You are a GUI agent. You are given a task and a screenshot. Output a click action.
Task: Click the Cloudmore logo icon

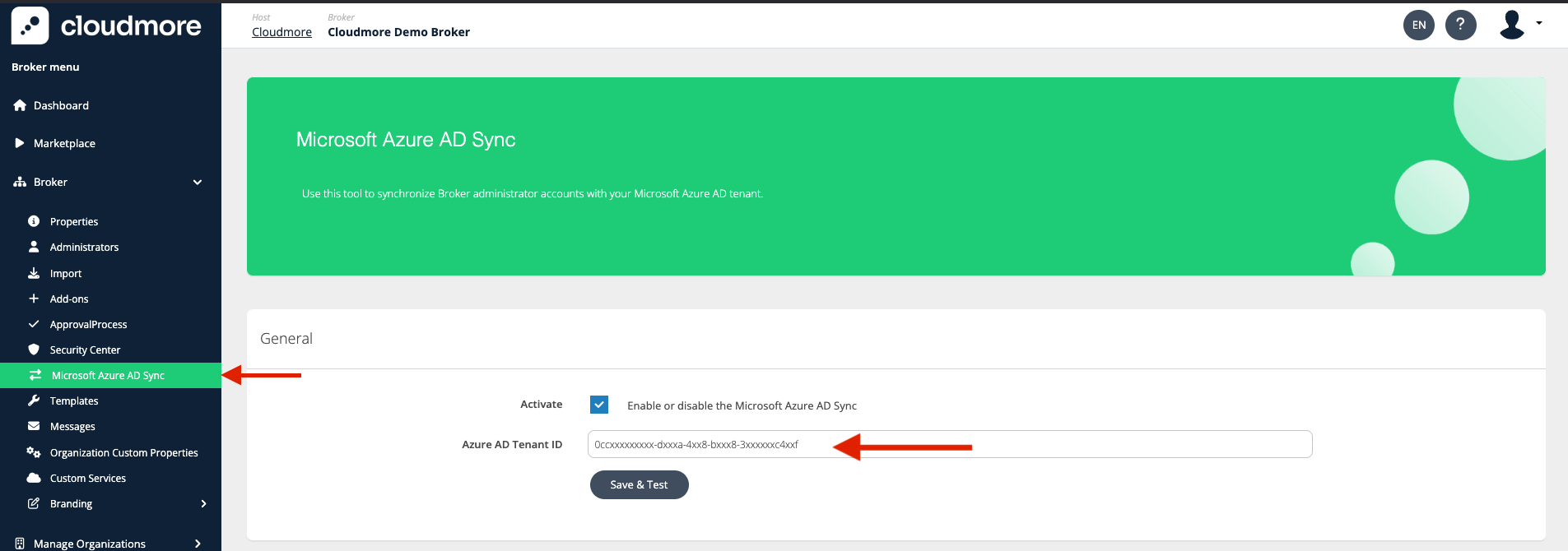click(x=30, y=25)
